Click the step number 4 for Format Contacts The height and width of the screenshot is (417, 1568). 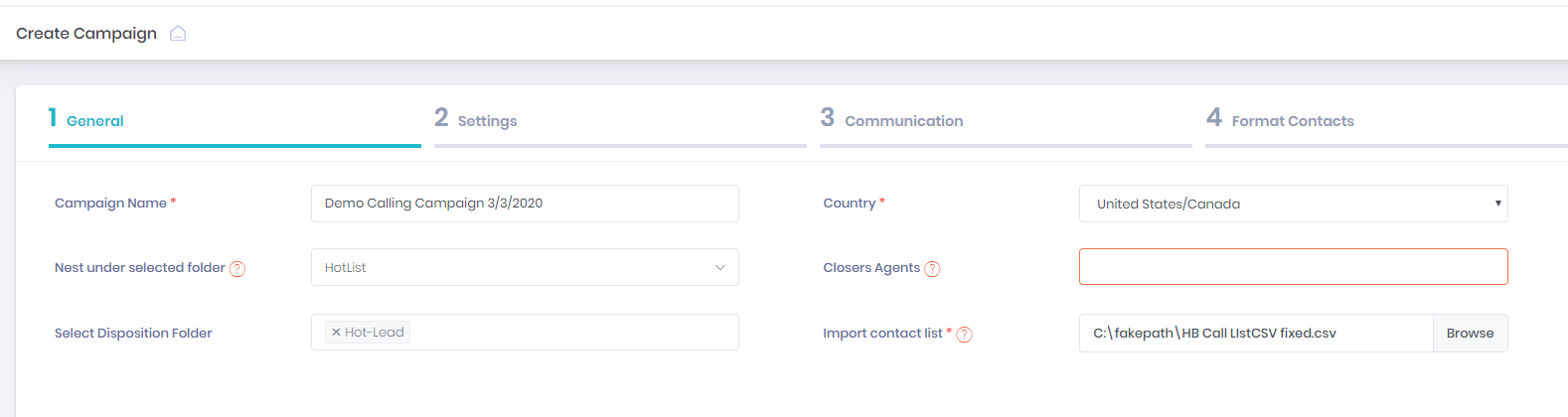(1214, 118)
